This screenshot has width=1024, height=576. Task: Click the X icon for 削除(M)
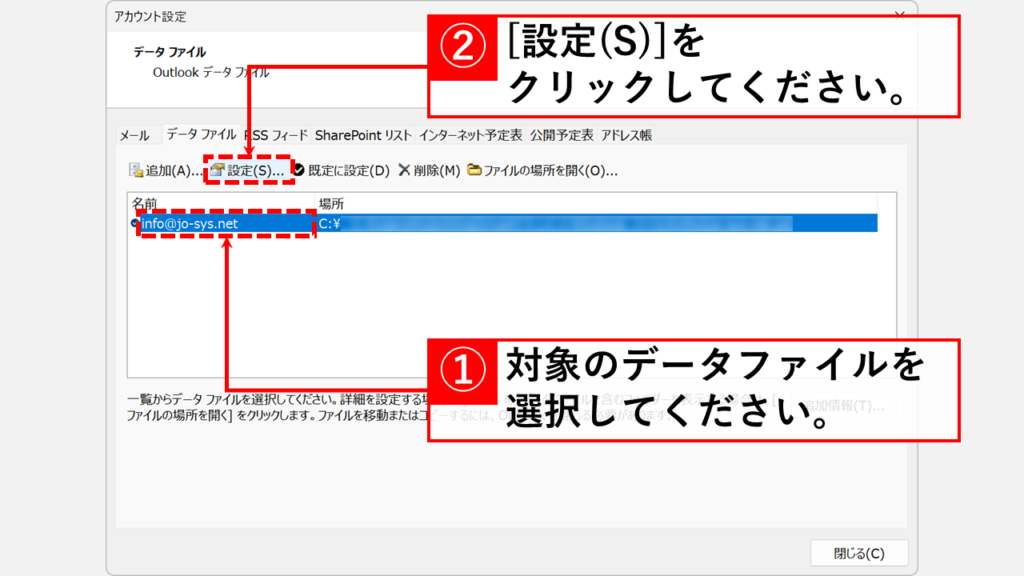point(404,170)
